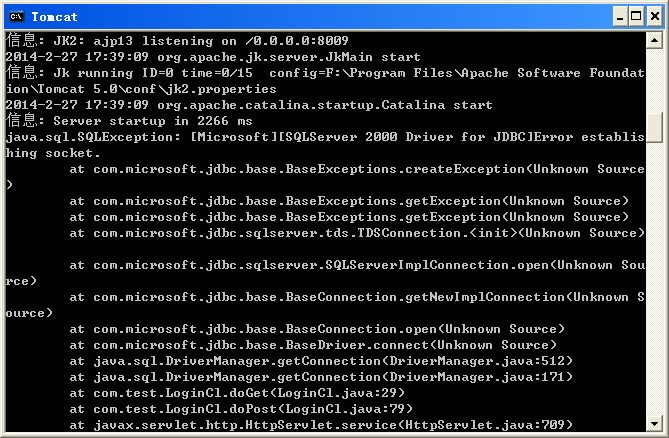Click the TDSConnection.<init> stack trace line
This screenshot has height=438, width=669.
coord(357,233)
